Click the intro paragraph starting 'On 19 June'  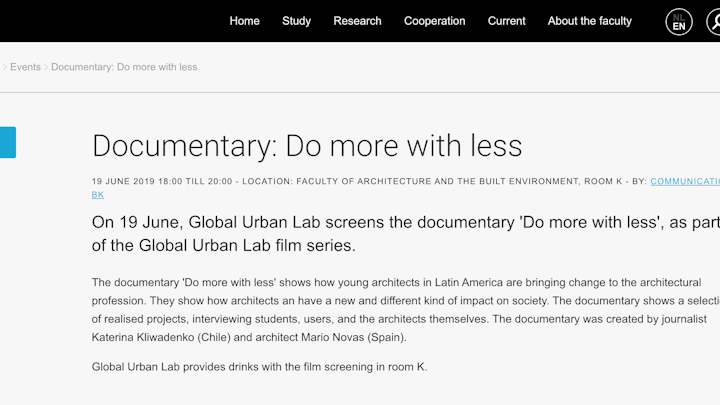pyautogui.click(x=400, y=233)
